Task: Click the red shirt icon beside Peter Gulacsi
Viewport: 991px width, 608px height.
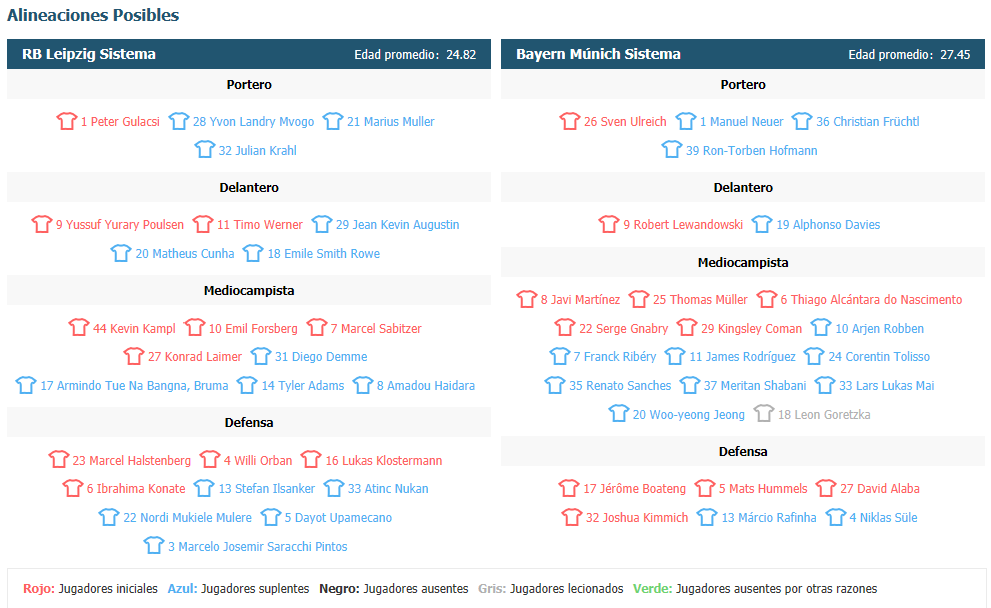Action: tap(66, 121)
